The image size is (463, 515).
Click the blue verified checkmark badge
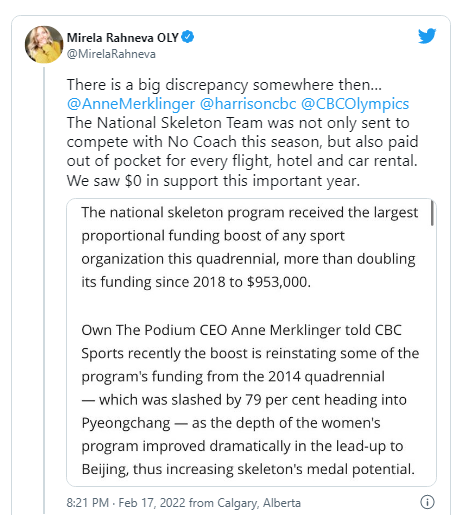188,37
